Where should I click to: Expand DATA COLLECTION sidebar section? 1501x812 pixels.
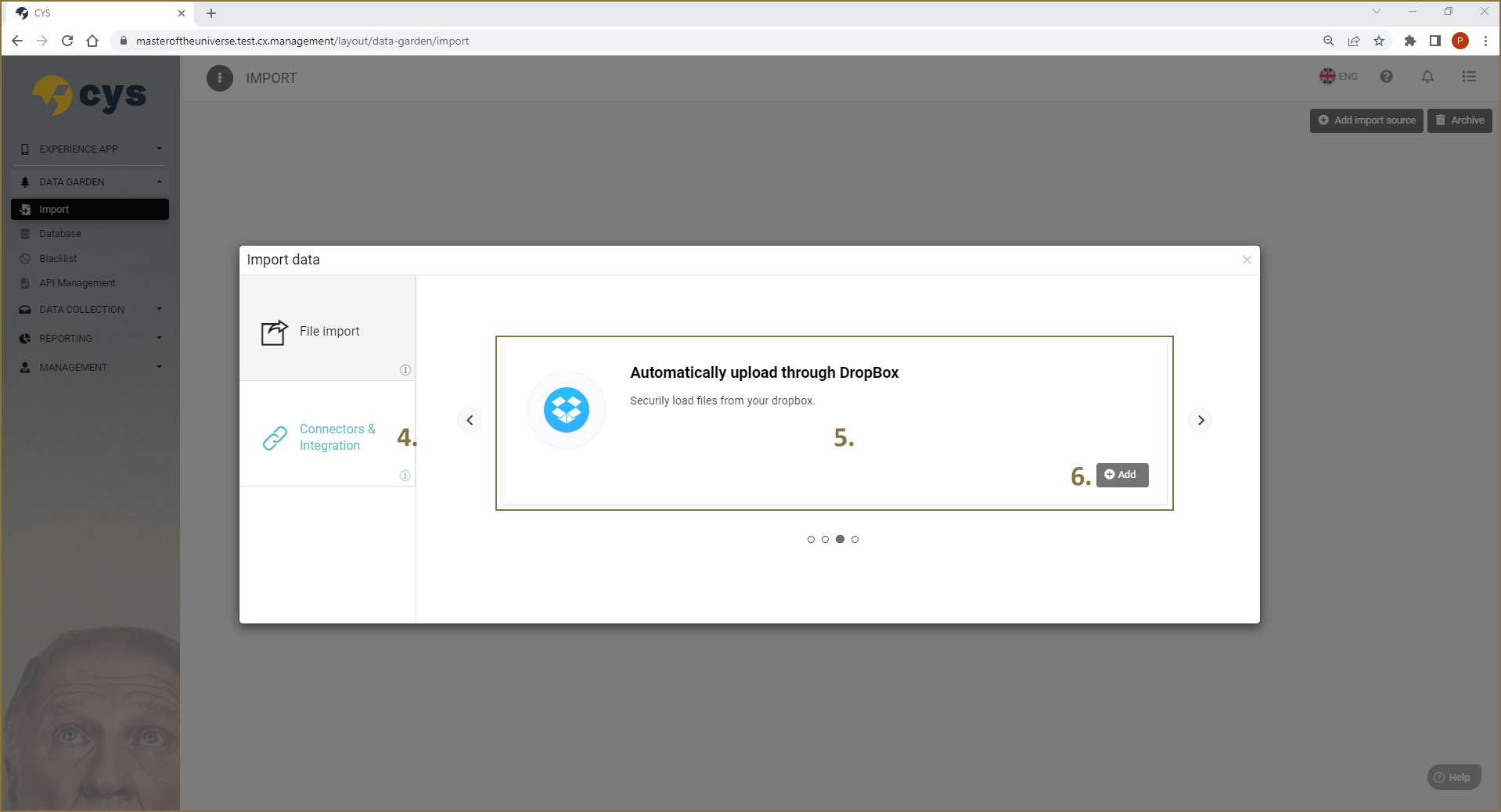(90, 310)
